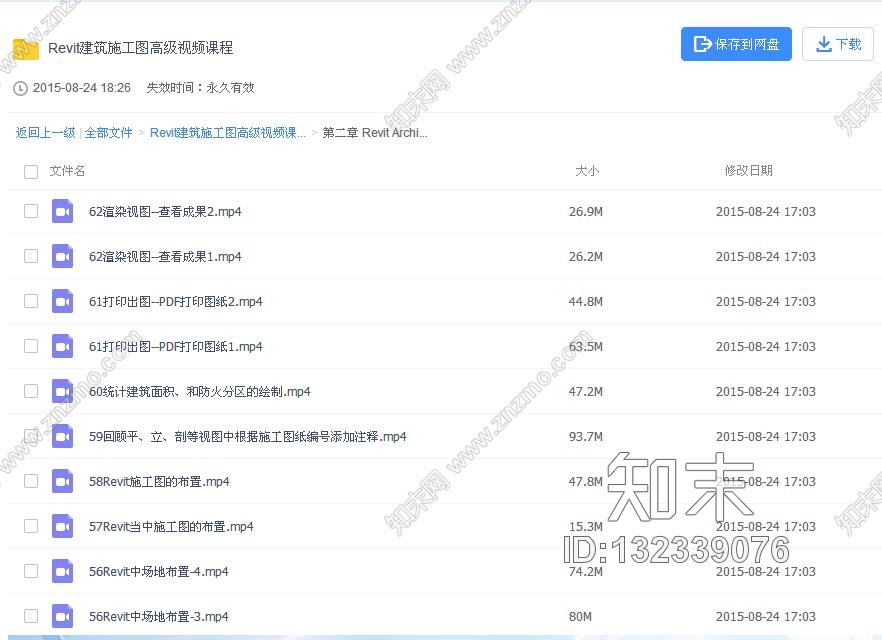Open file 61打印出图--PDF打印图纸1.mp4
This screenshot has height=640, width=882.
coord(176,346)
